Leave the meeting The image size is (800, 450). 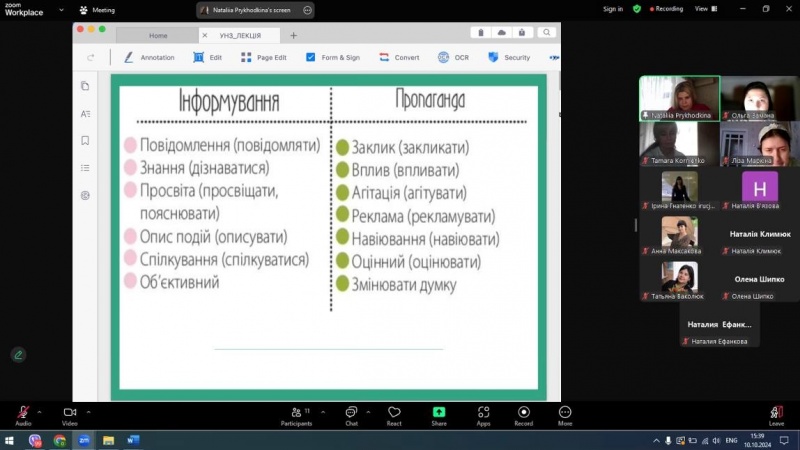coord(776,414)
